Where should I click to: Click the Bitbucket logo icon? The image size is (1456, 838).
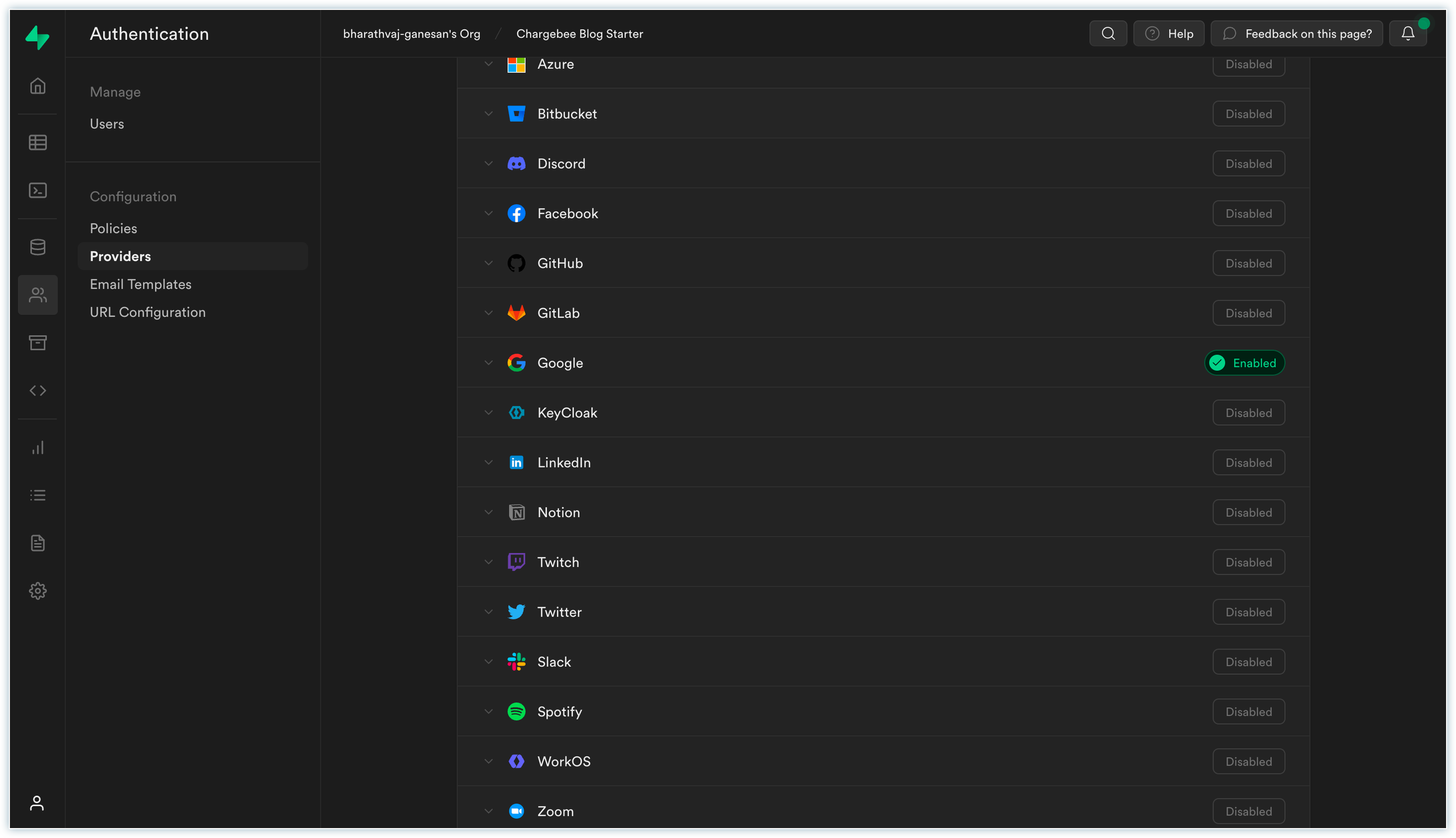point(516,114)
